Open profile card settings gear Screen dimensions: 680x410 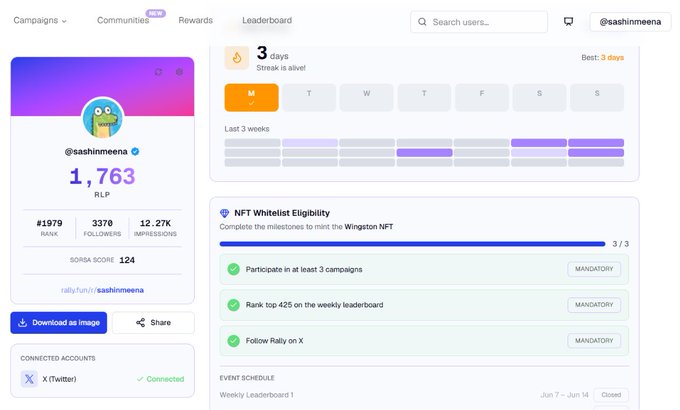pos(179,72)
